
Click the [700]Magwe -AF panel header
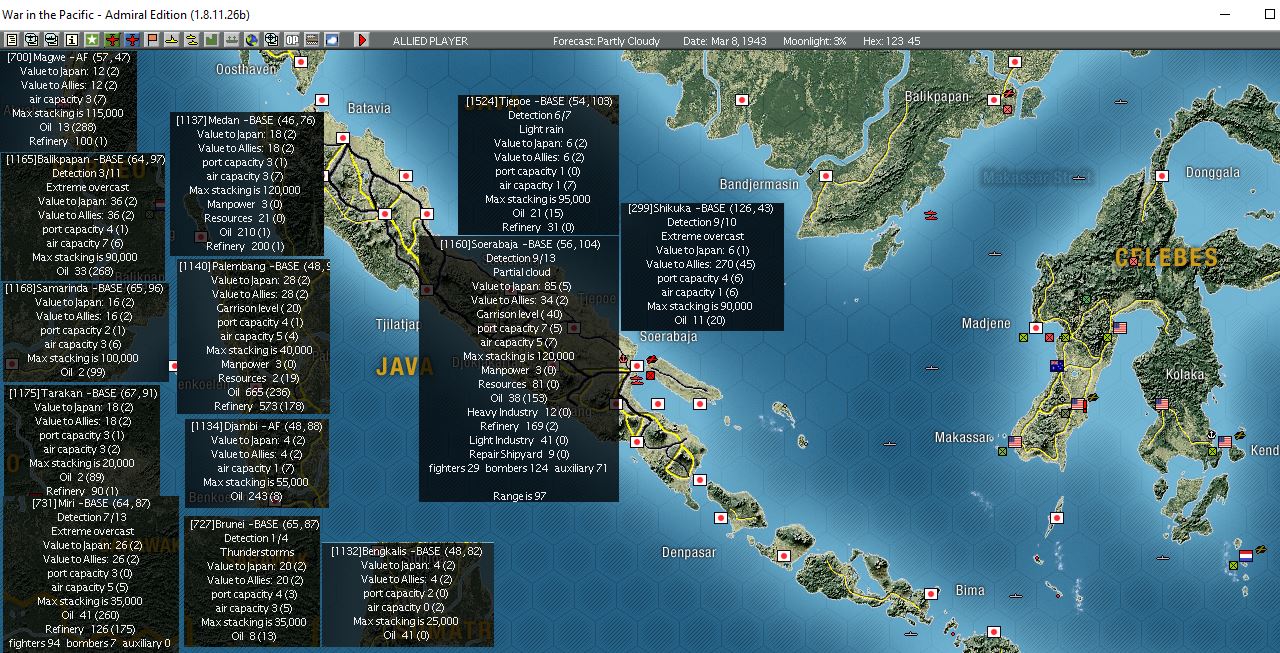[68, 57]
